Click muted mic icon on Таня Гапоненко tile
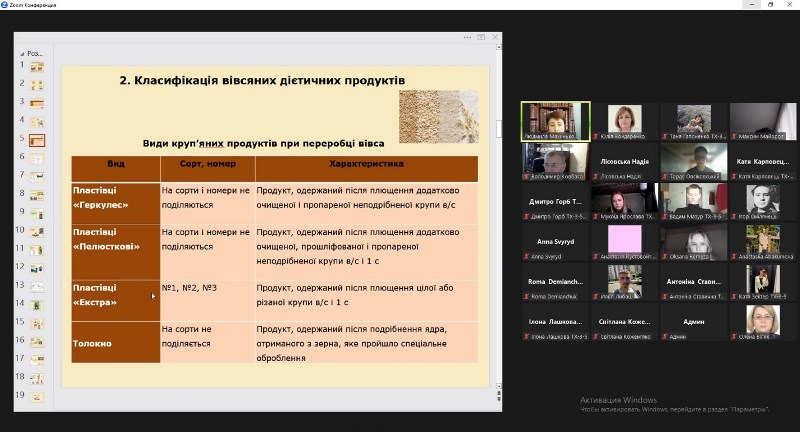 pyautogui.click(x=665, y=137)
